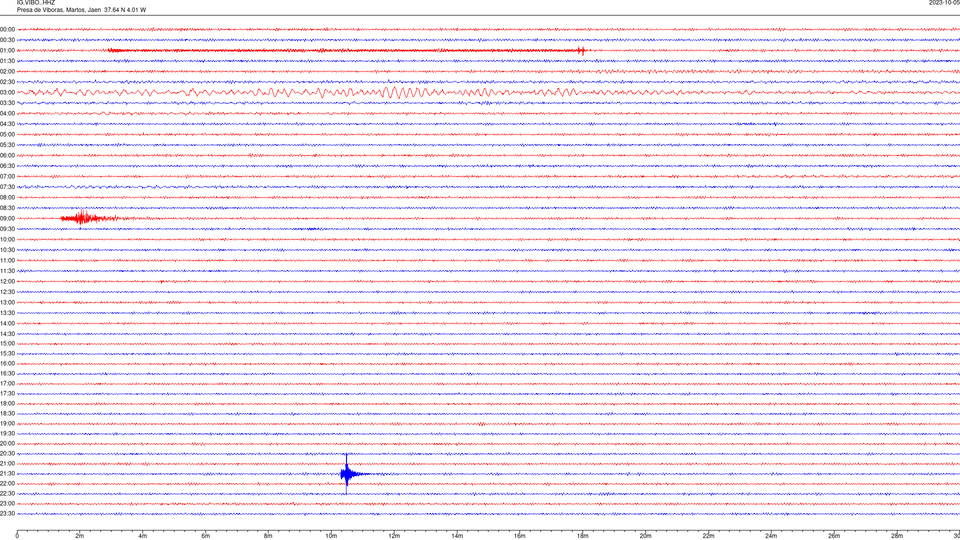Click the blue spike event on 21:30 trace
Screen dimensions: 960x540
click(348, 474)
